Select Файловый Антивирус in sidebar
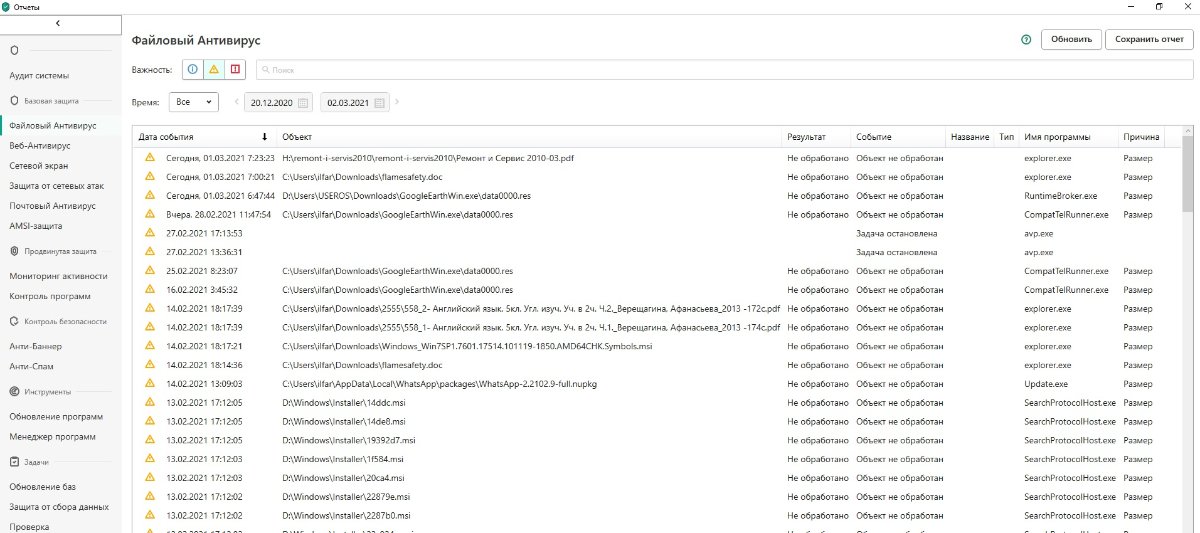This screenshot has height=533, width=1200. [x=53, y=126]
